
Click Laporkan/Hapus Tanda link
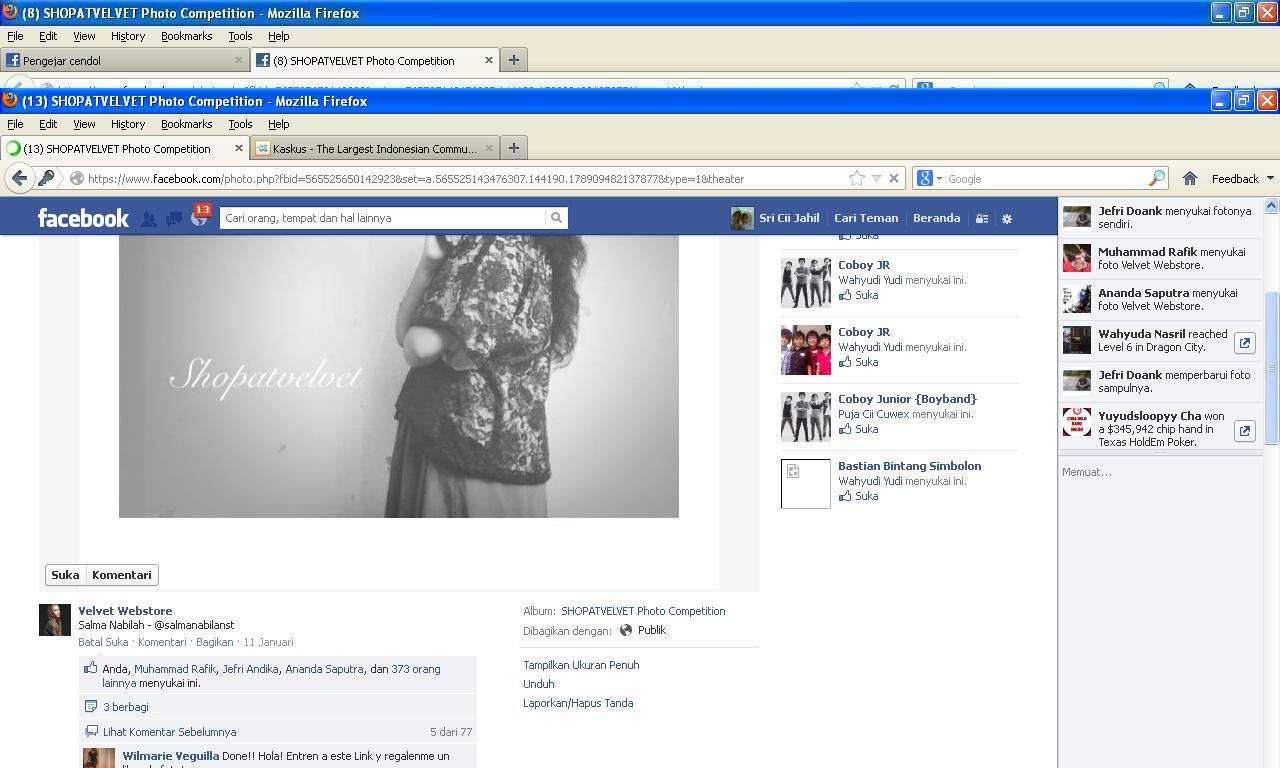(578, 703)
